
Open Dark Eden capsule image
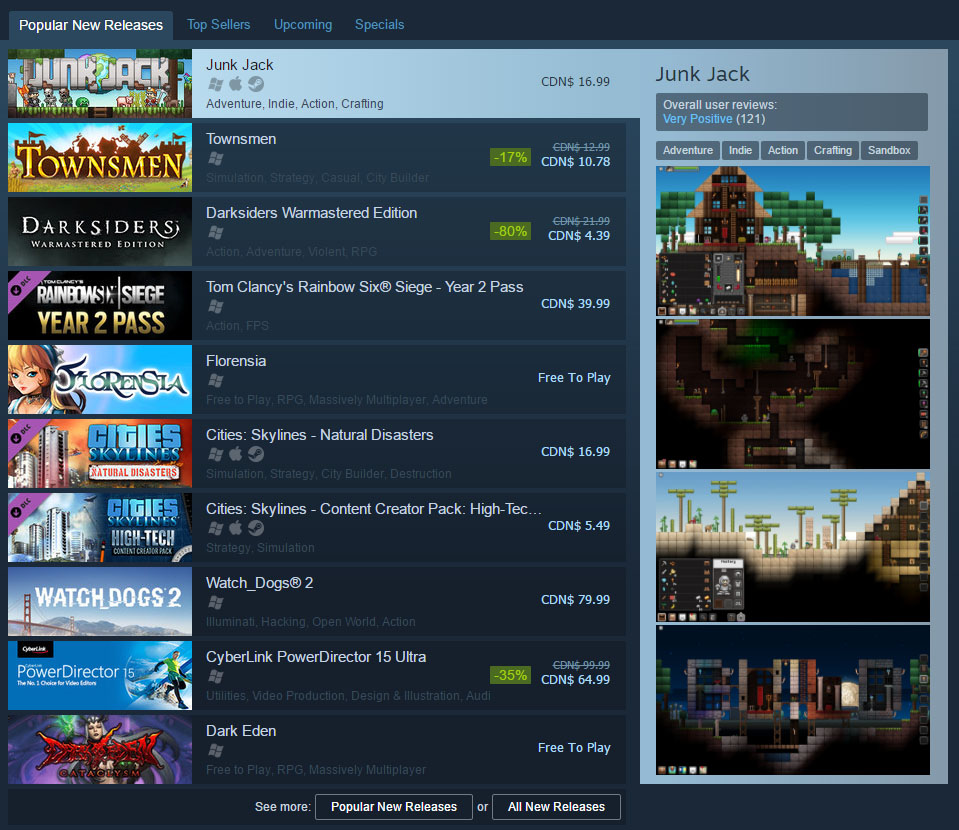click(x=100, y=749)
